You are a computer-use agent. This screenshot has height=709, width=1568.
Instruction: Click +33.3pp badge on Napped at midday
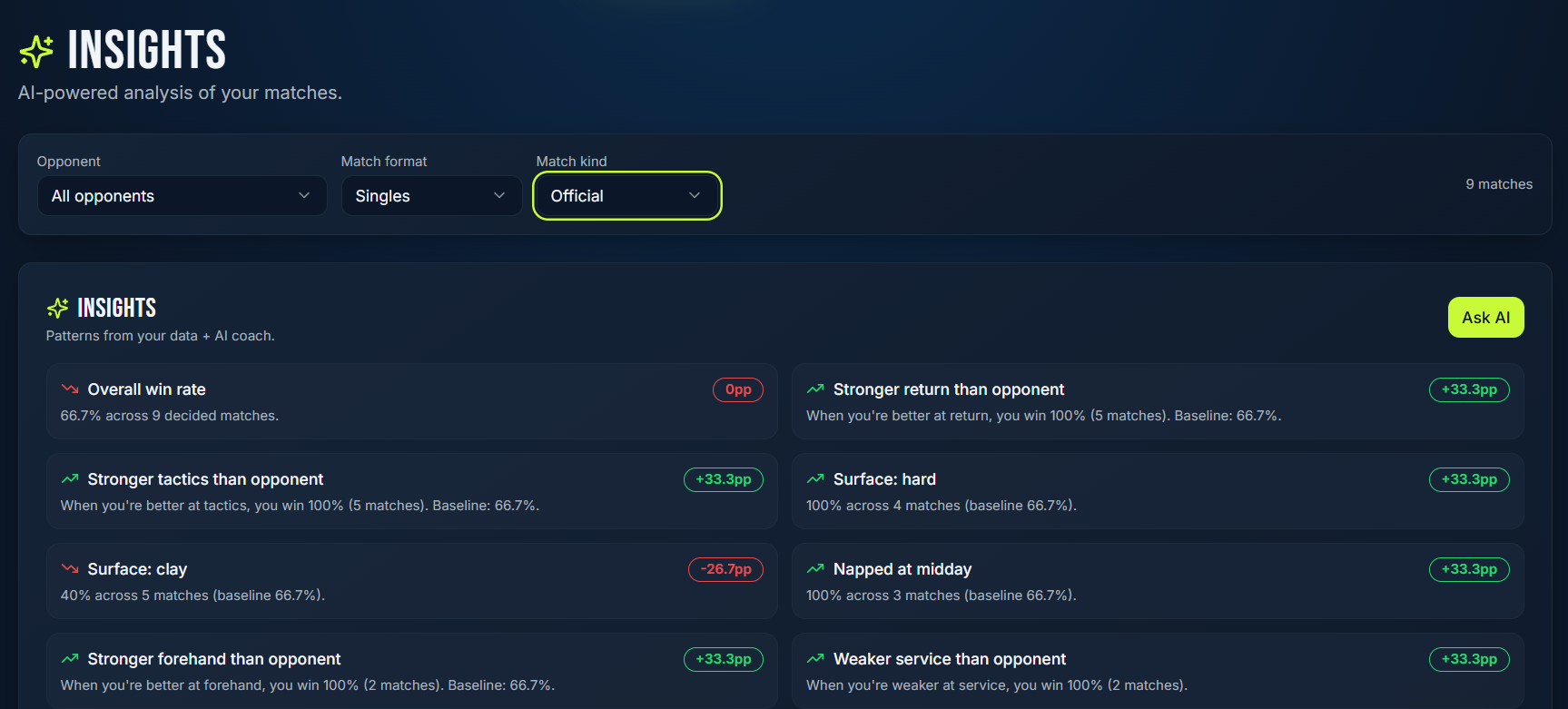pyautogui.click(x=1469, y=569)
